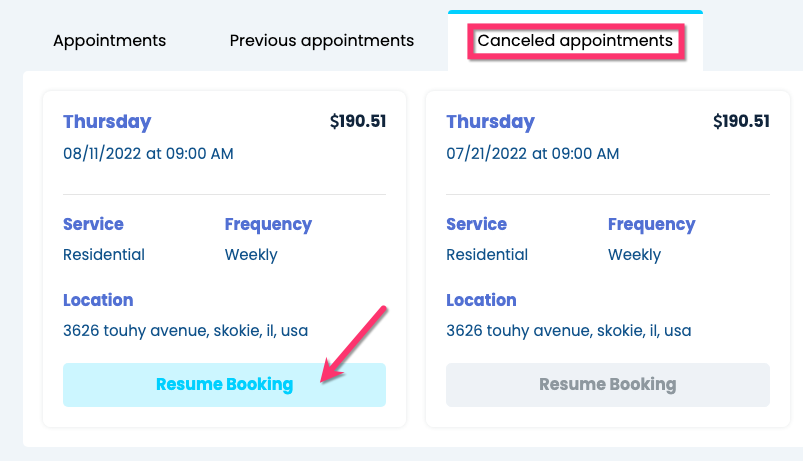803x461 pixels.
Task: Click the Residential value on the 08/11/2022 card
Action: click(104, 255)
